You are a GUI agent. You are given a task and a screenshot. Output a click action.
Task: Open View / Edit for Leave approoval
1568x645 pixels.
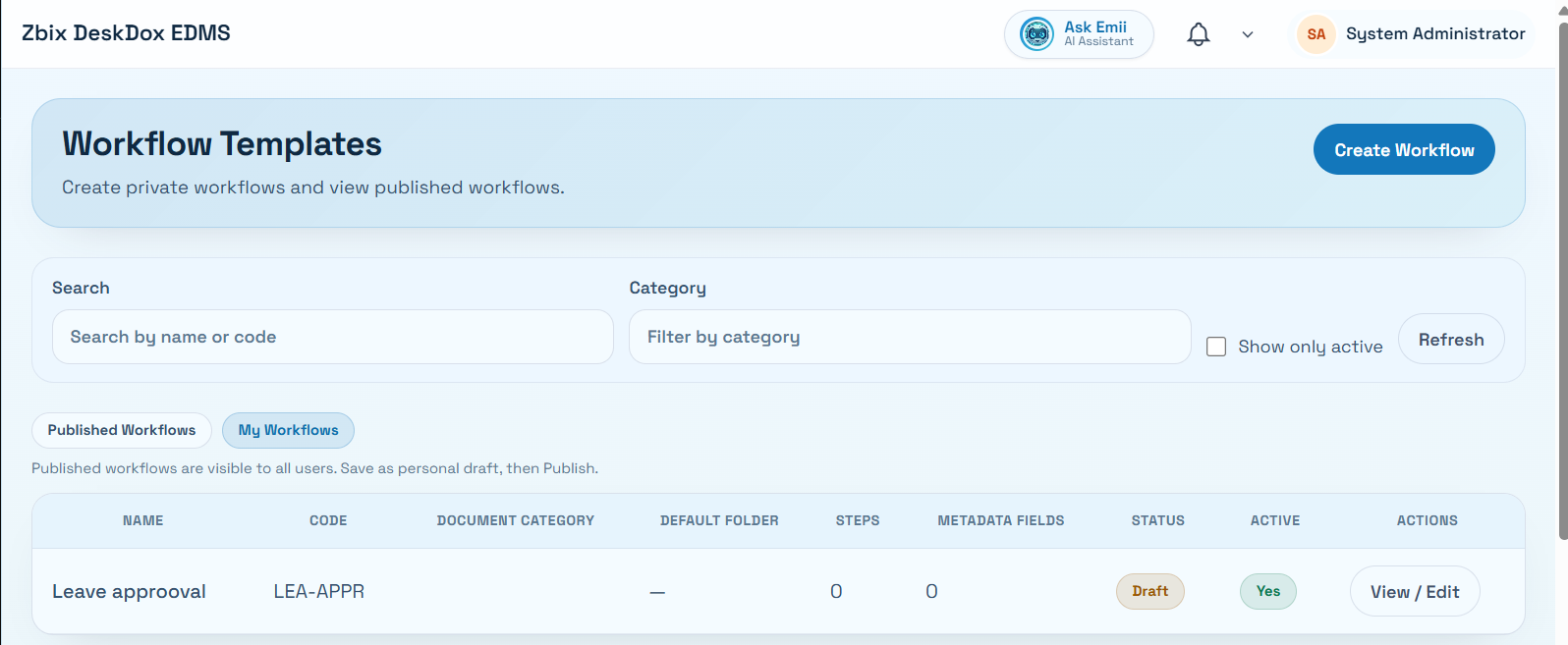click(1415, 591)
